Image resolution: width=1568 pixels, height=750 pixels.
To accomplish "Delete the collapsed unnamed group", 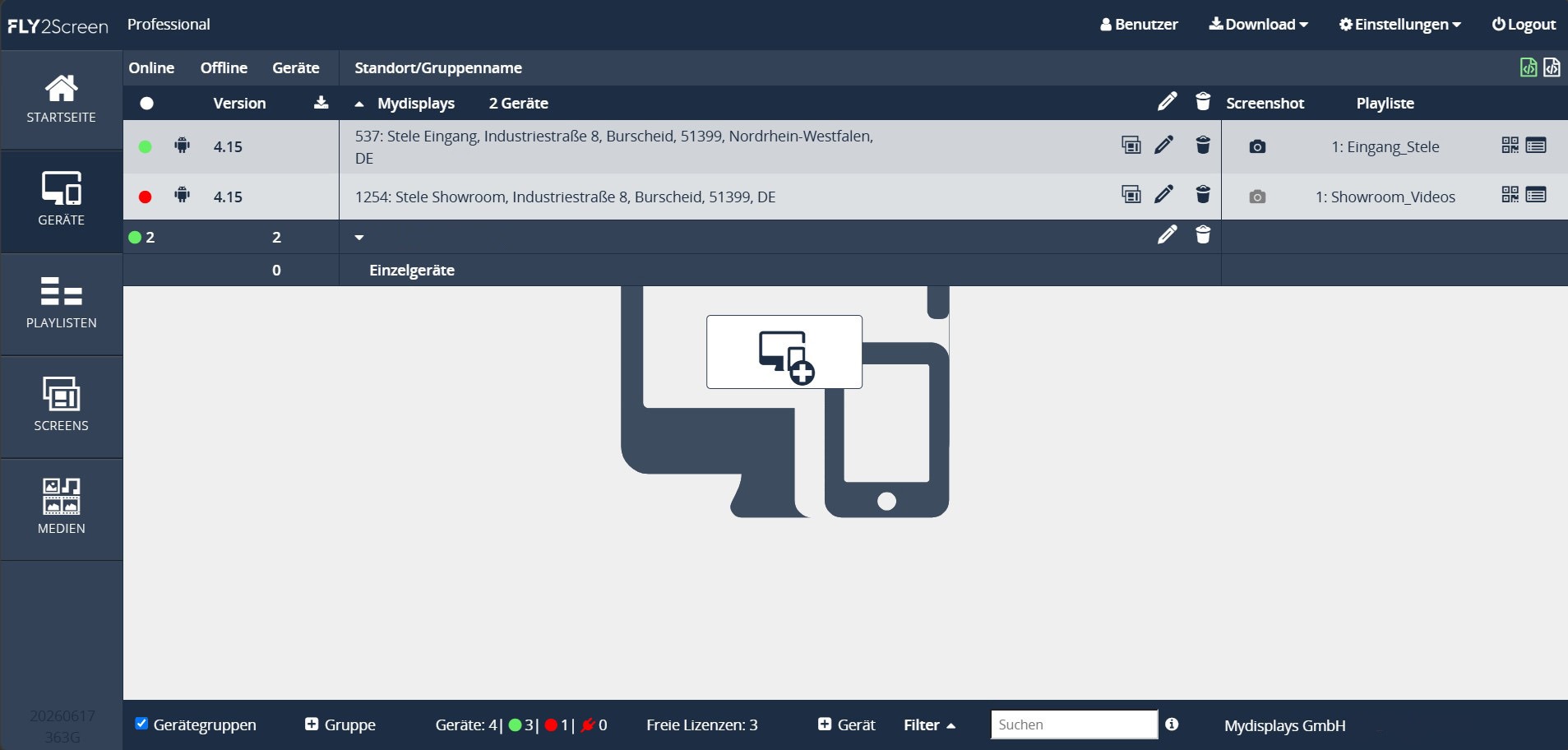I will pos(1203,235).
